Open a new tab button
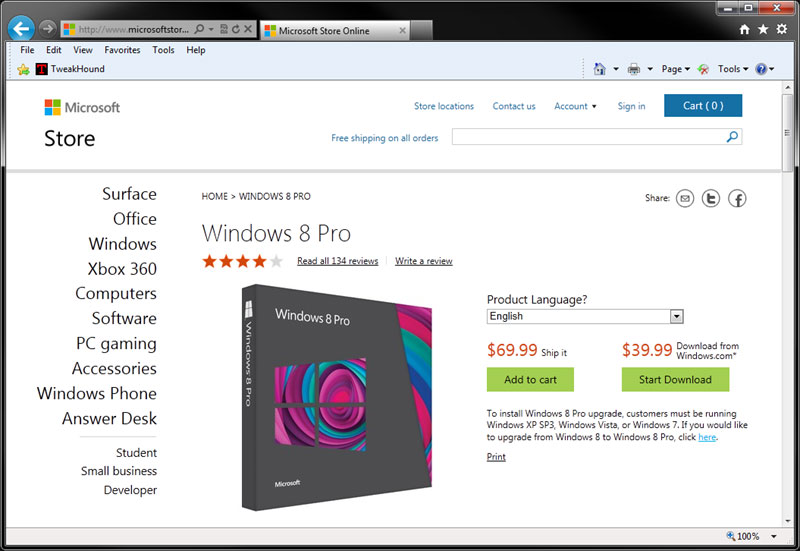 tap(421, 31)
